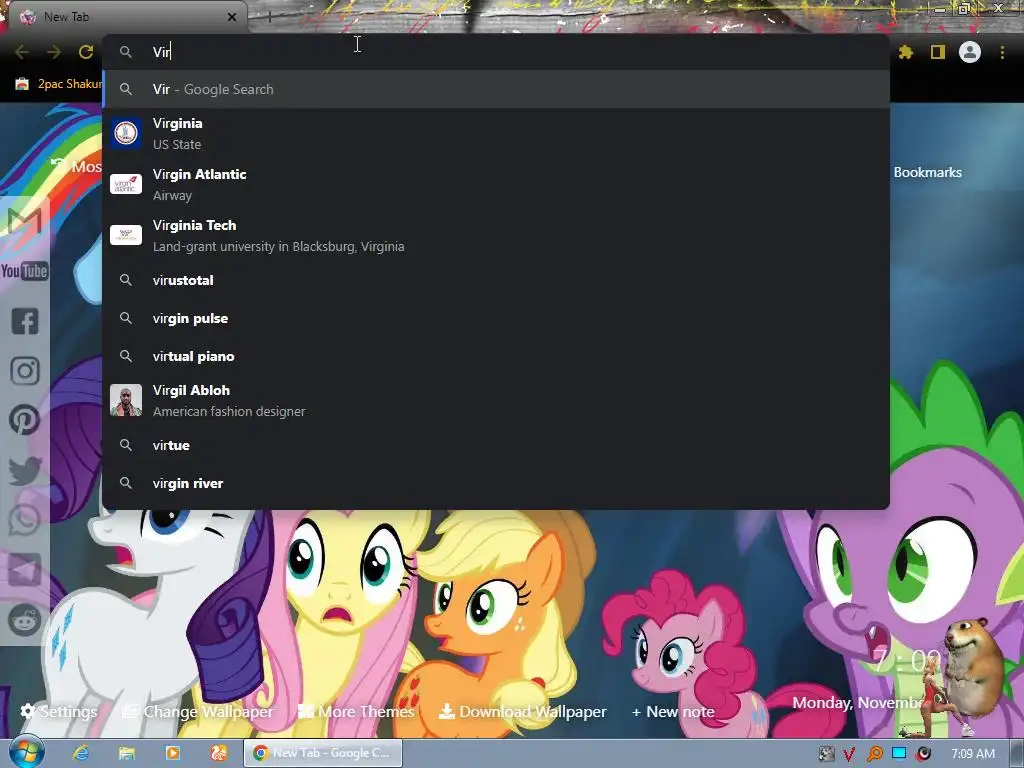The image size is (1024, 768).
Task: Click the More Themes button
Action: [356, 711]
